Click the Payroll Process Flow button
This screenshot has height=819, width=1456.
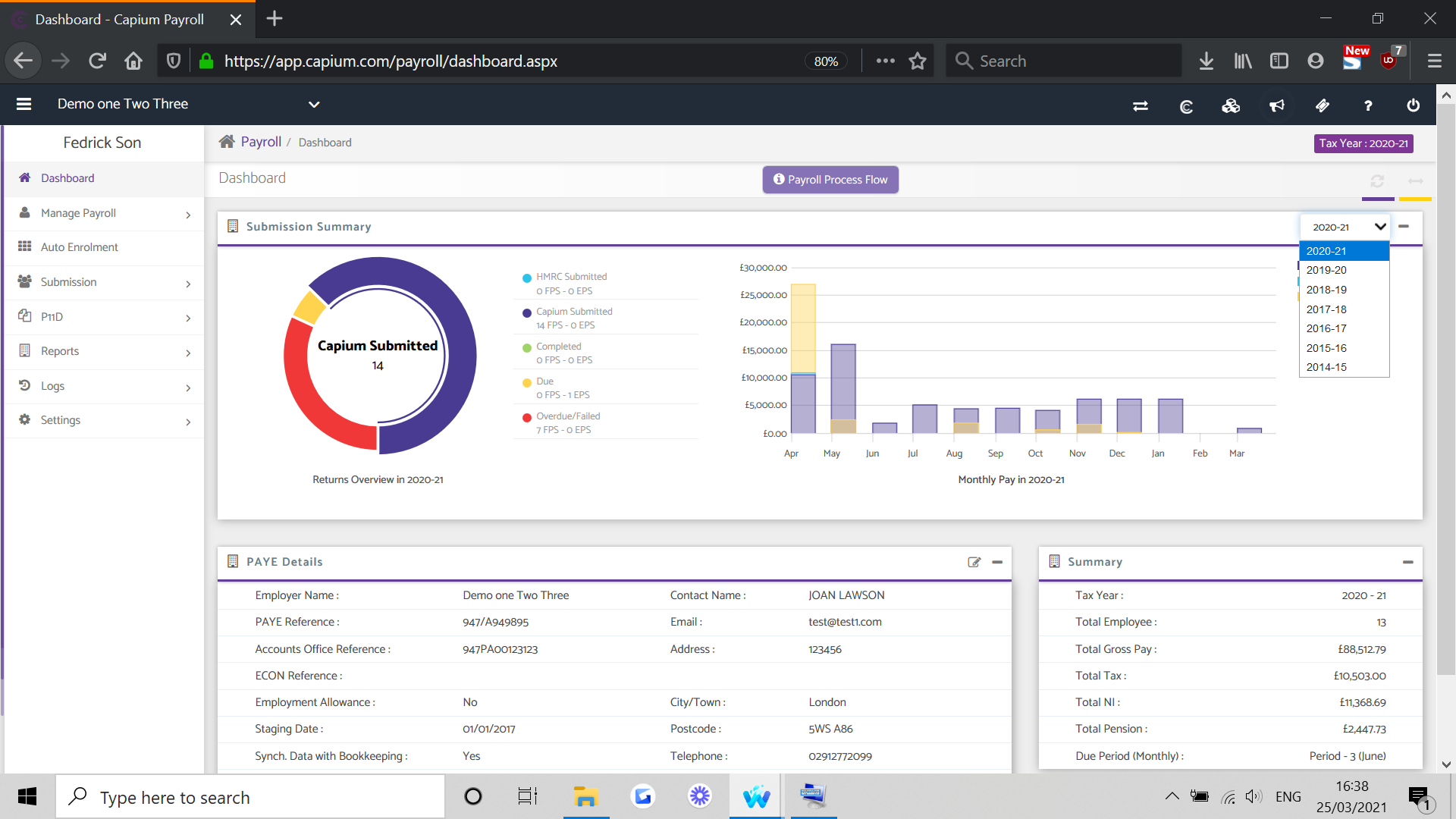click(x=830, y=180)
